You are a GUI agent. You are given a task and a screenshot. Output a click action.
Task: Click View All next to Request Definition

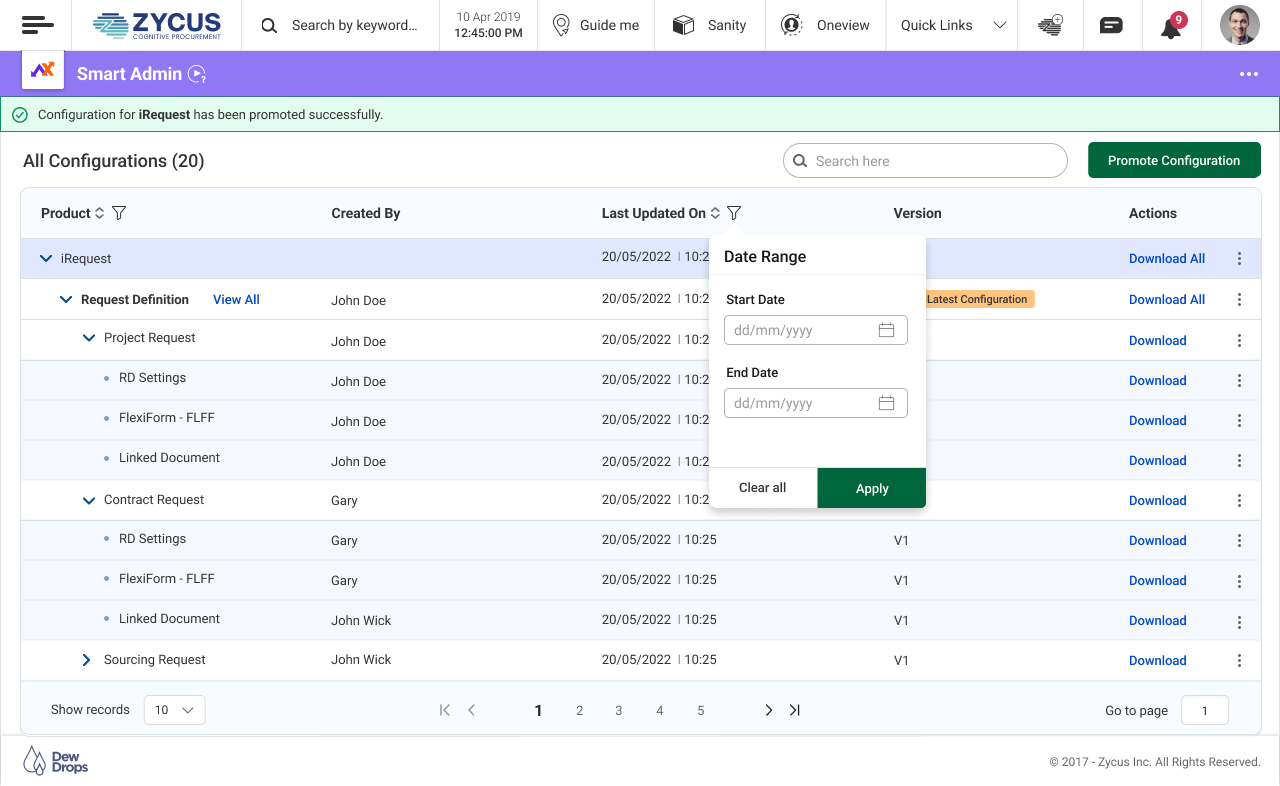tap(236, 300)
